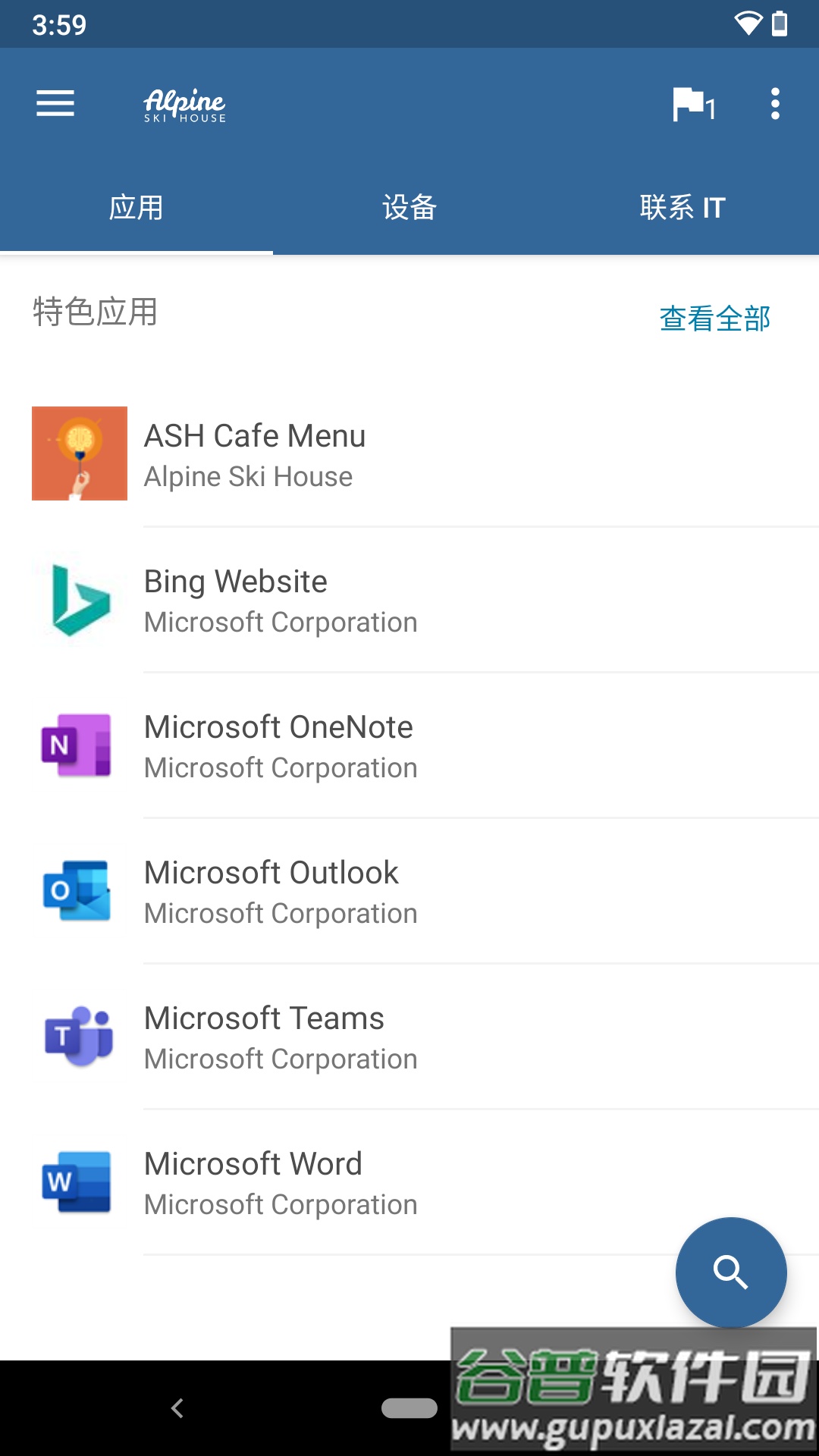Viewport: 819px width, 1456px height.
Task: Tap the Android home pill button
Action: tap(409, 1408)
